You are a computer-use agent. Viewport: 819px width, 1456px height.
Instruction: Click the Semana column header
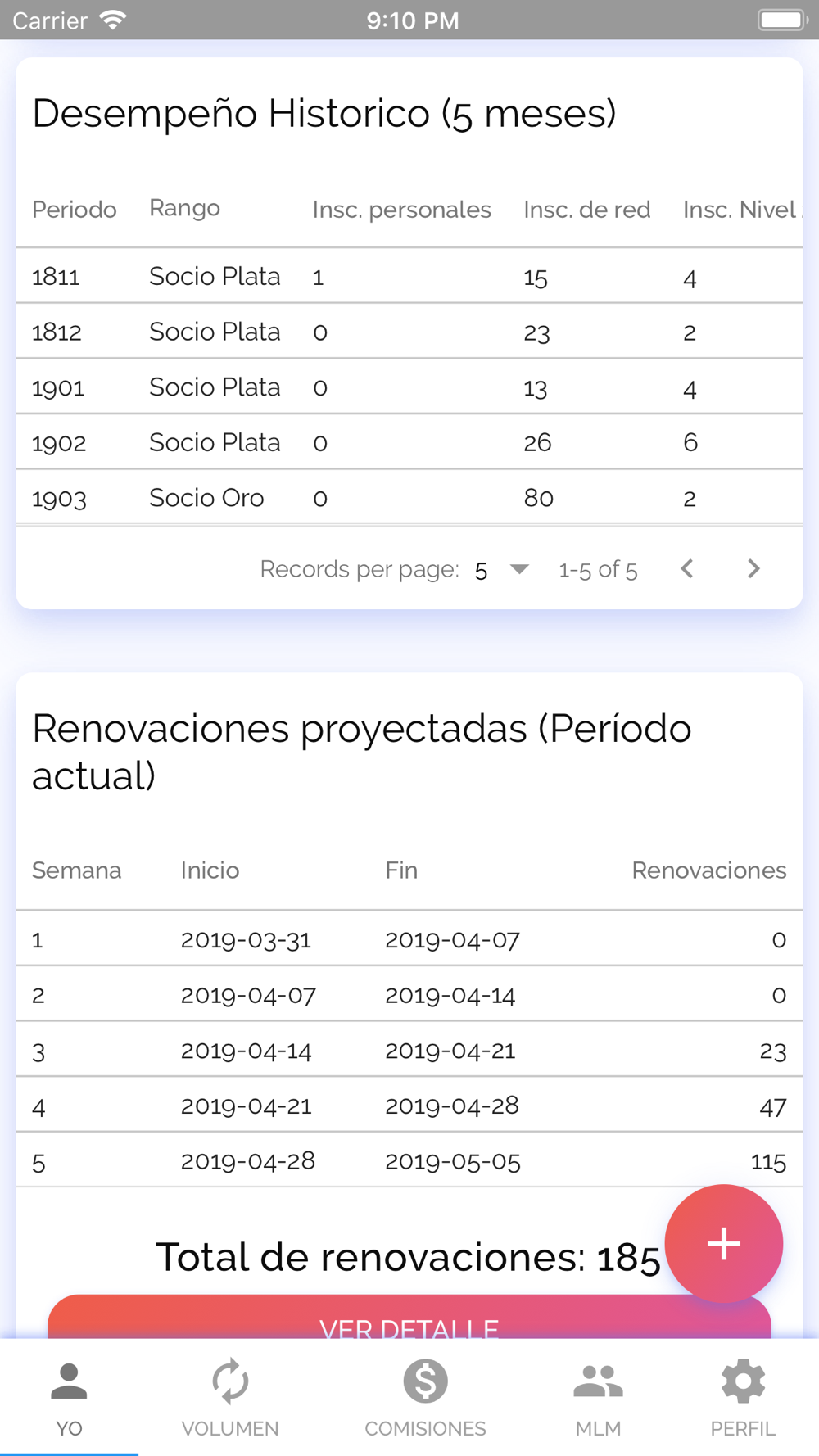coord(76,870)
